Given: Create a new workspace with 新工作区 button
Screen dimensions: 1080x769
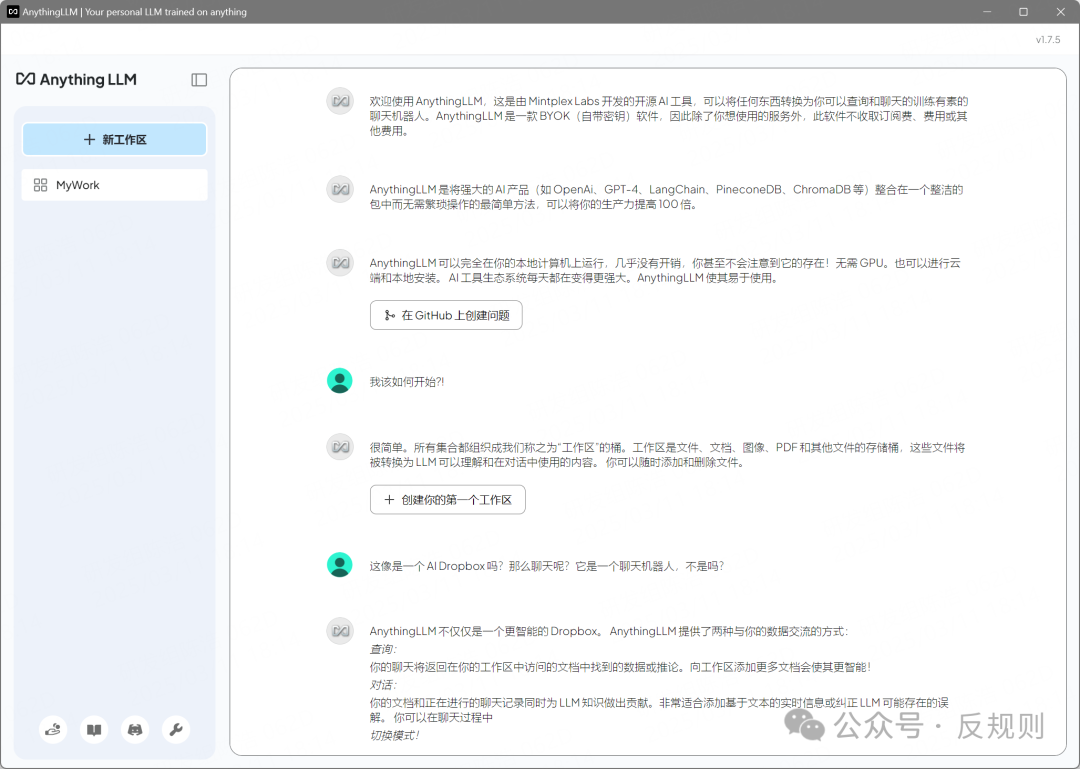Looking at the screenshot, I should click(114, 139).
